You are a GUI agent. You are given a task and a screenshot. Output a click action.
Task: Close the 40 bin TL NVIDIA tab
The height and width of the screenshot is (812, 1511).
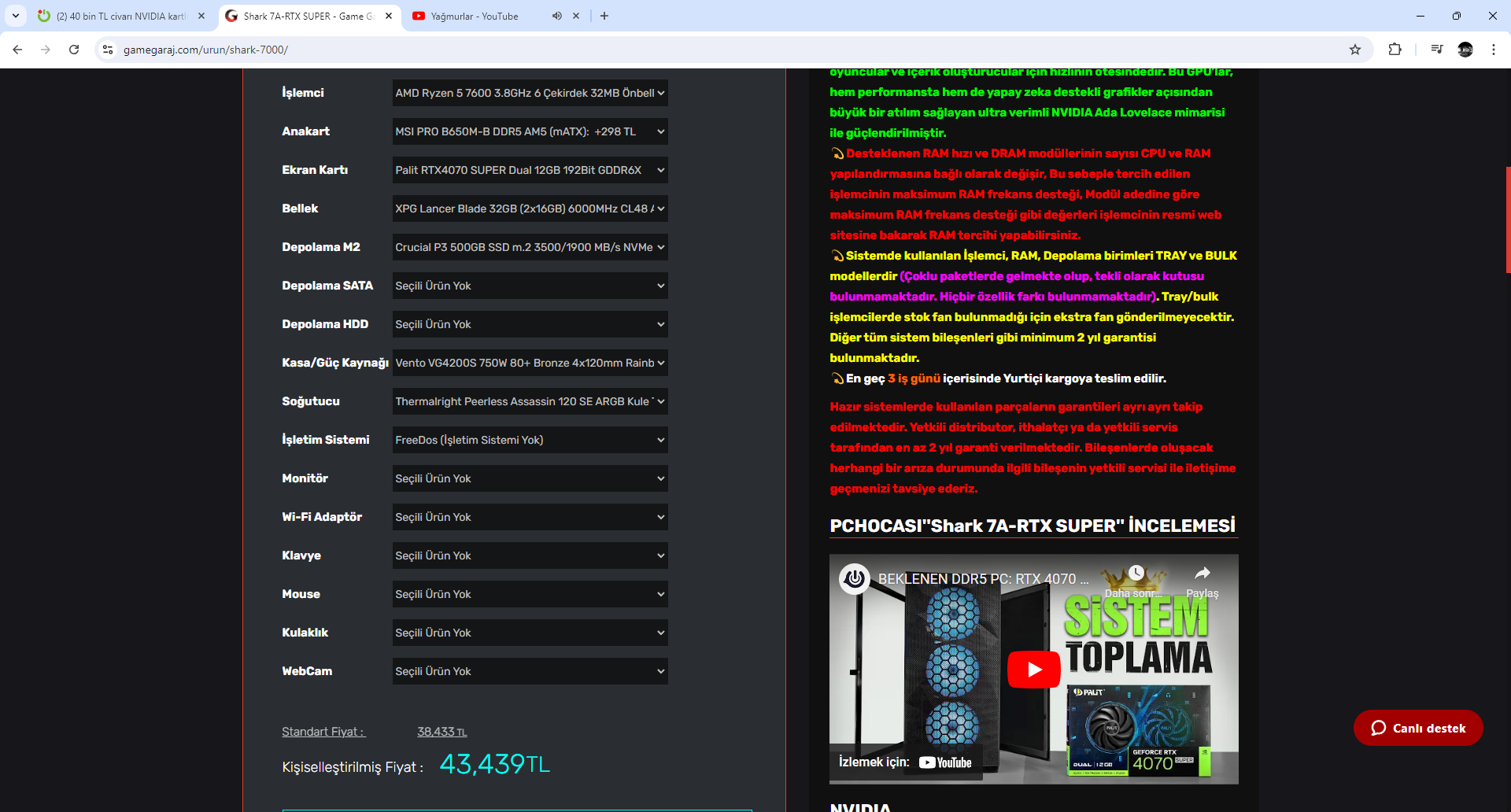point(201,16)
